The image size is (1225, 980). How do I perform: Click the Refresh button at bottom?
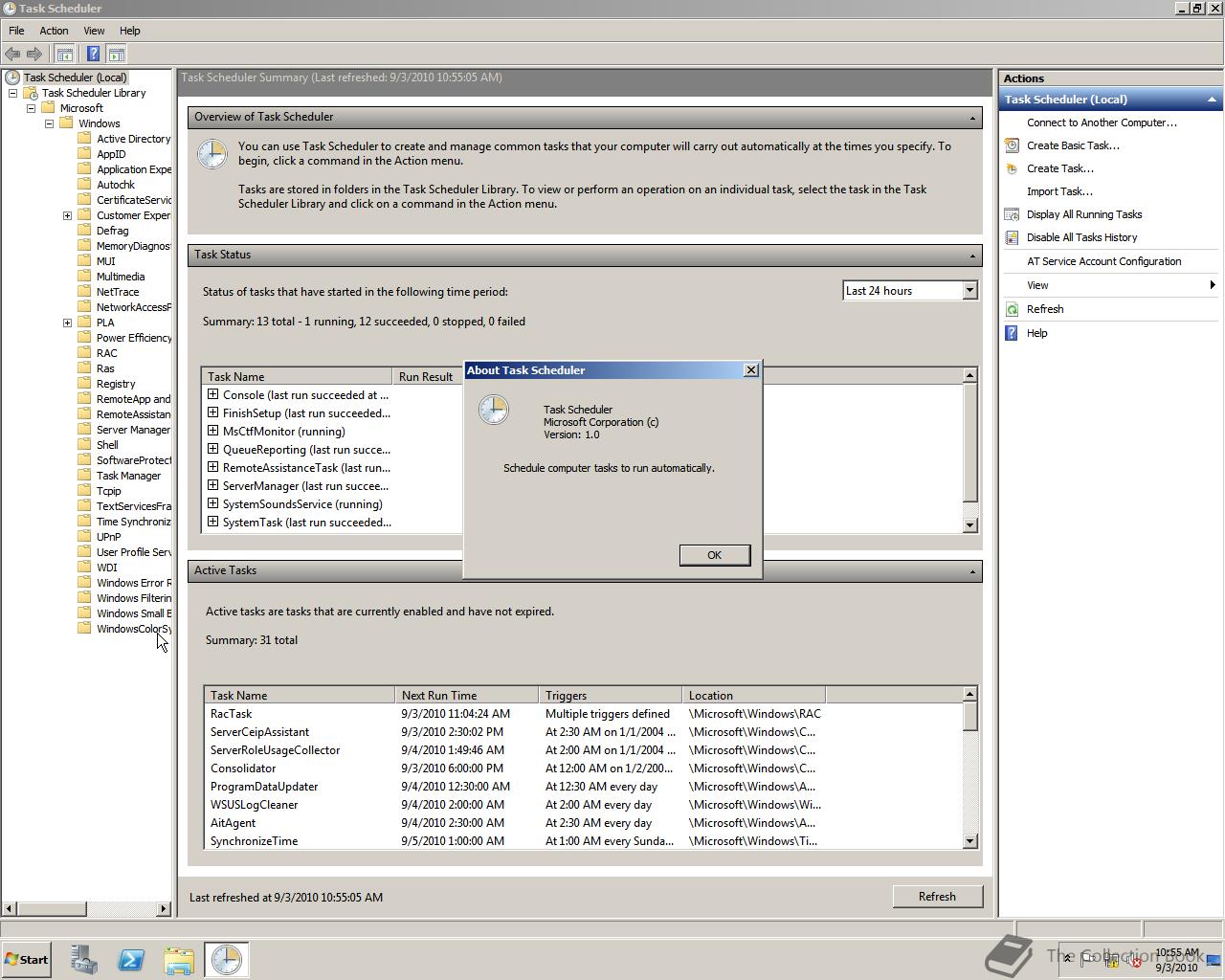(937, 897)
